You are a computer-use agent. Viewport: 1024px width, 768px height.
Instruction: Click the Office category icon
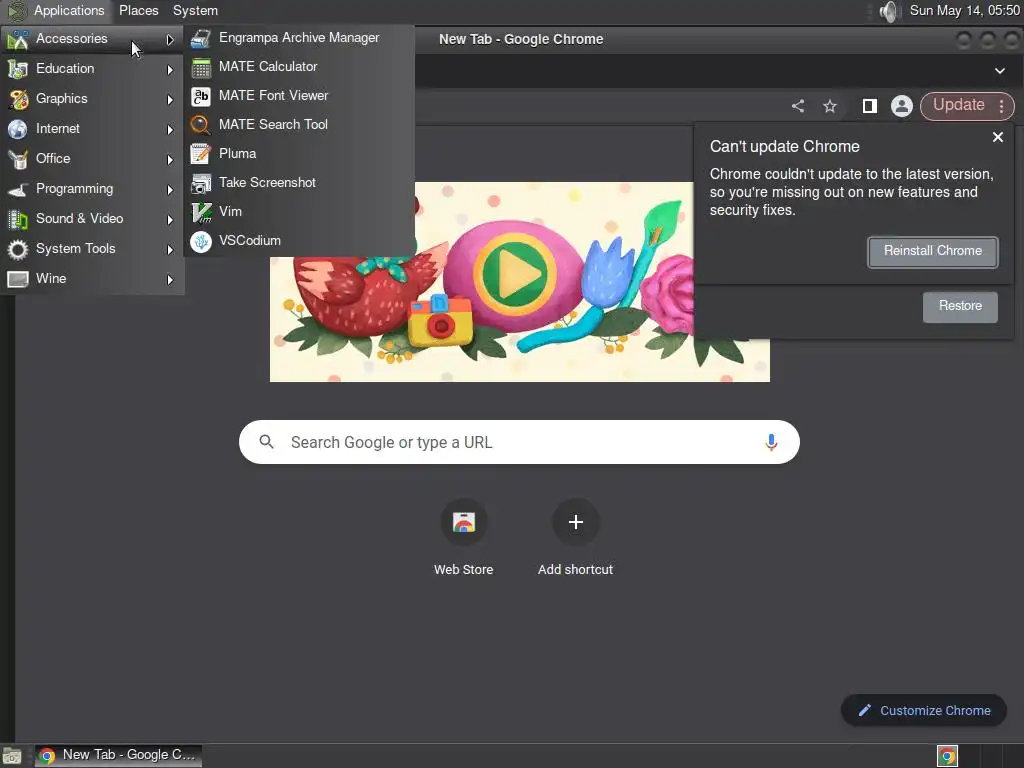click(18, 159)
